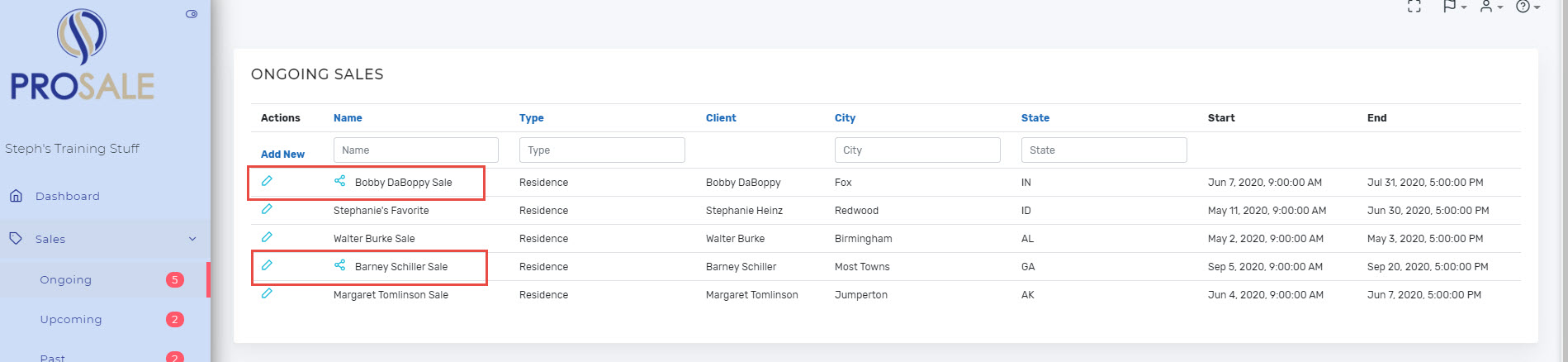Open the flag dropdown in top bar
Screen dimensions: 1568x362
pos(1454,6)
